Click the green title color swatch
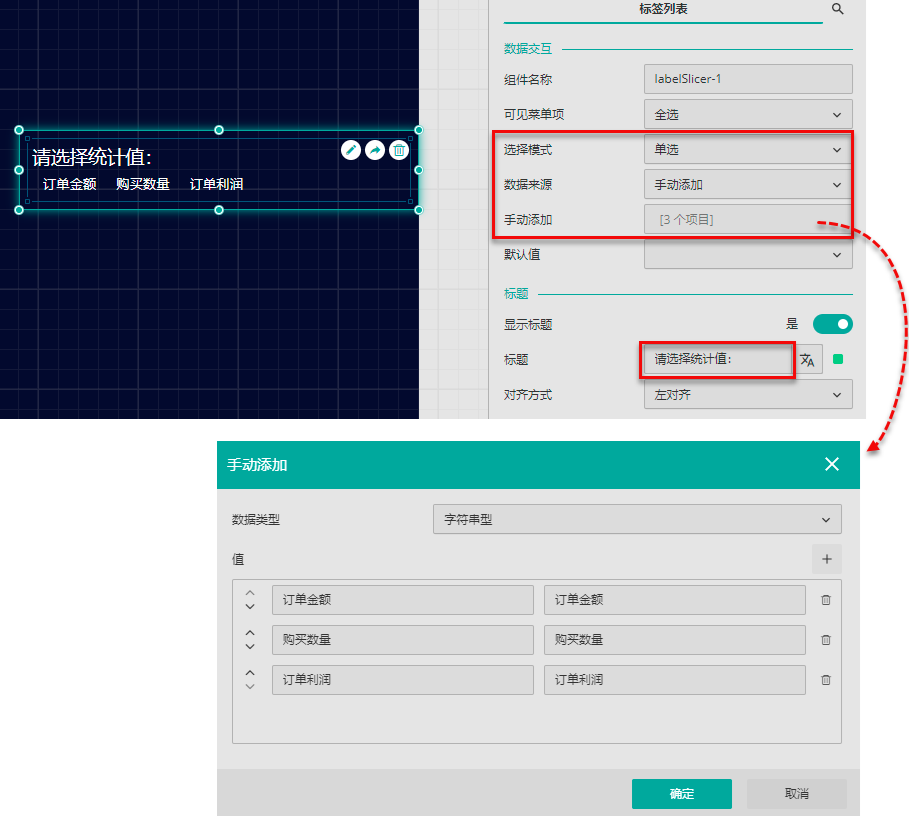The height and width of the screenshot is (816, 909). [x=839, y=360]
